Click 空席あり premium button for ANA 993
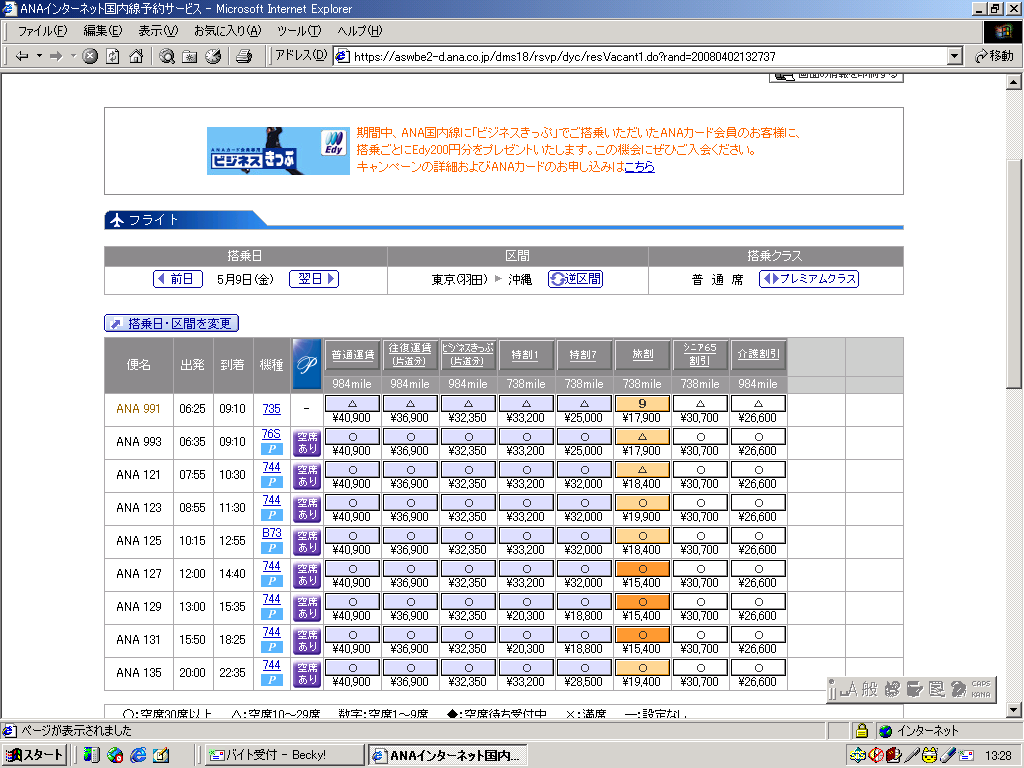 tap(307, 443)
